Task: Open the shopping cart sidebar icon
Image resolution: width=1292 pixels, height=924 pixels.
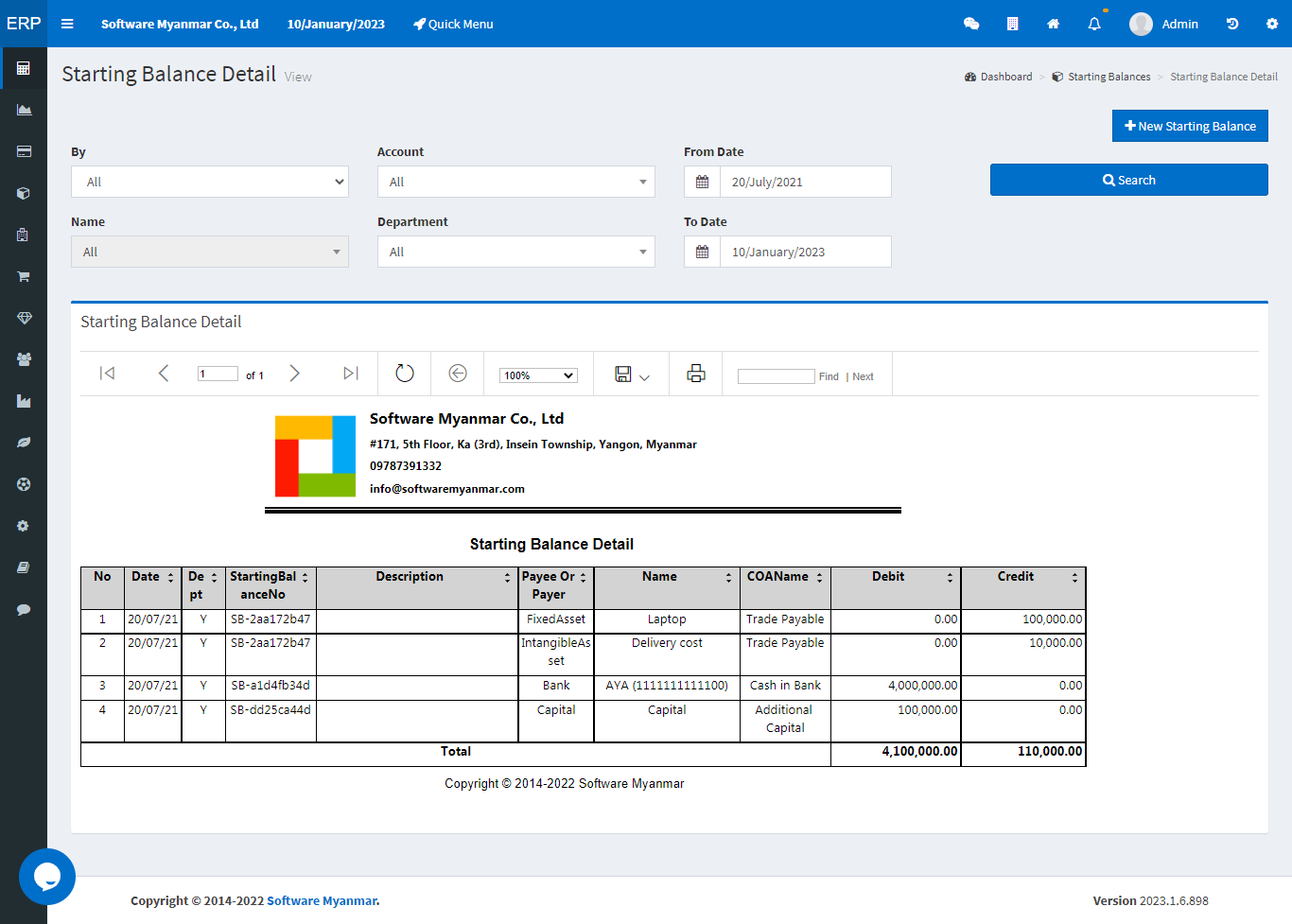Action: [x=24, y=276]
